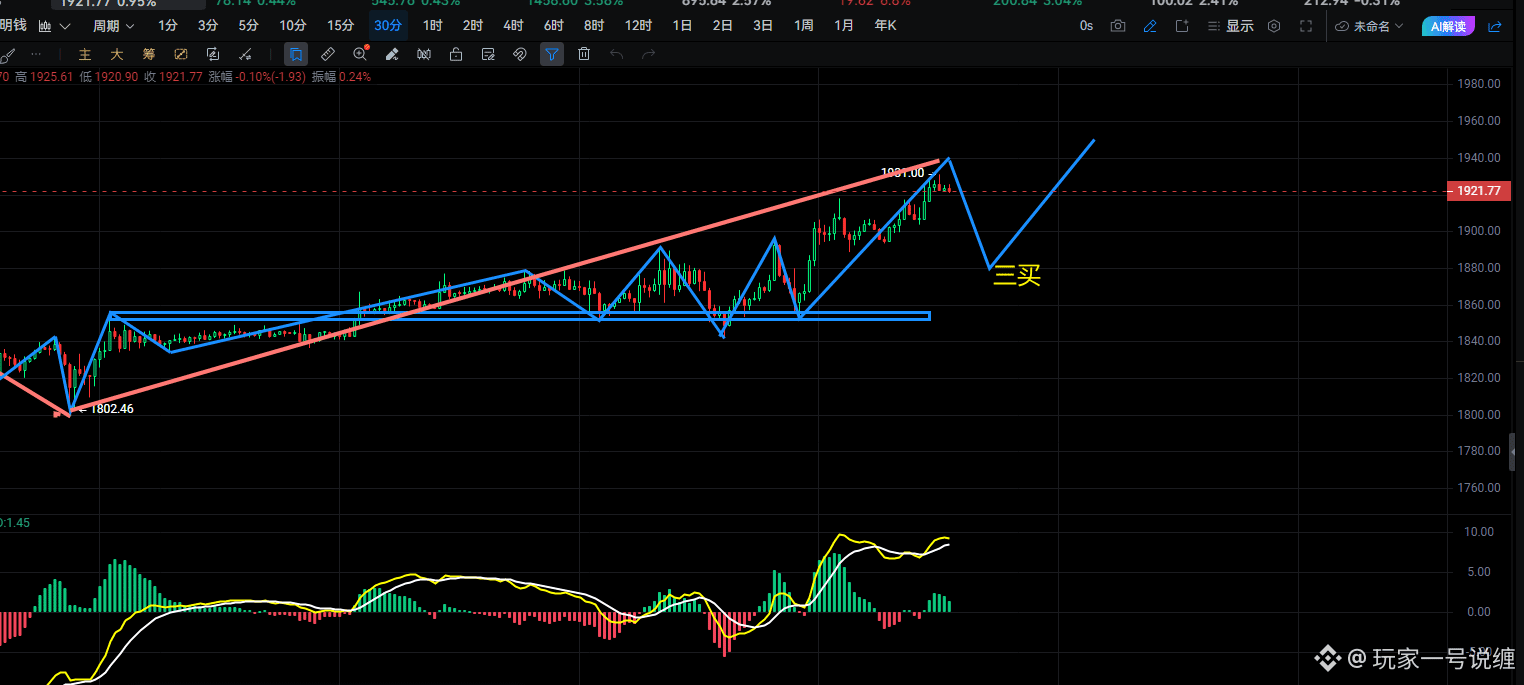Image resolution: width=1524 pixels, height=685 pixels.
Task: Switch to the 5分 timeframe
Action: click(248, 26)
